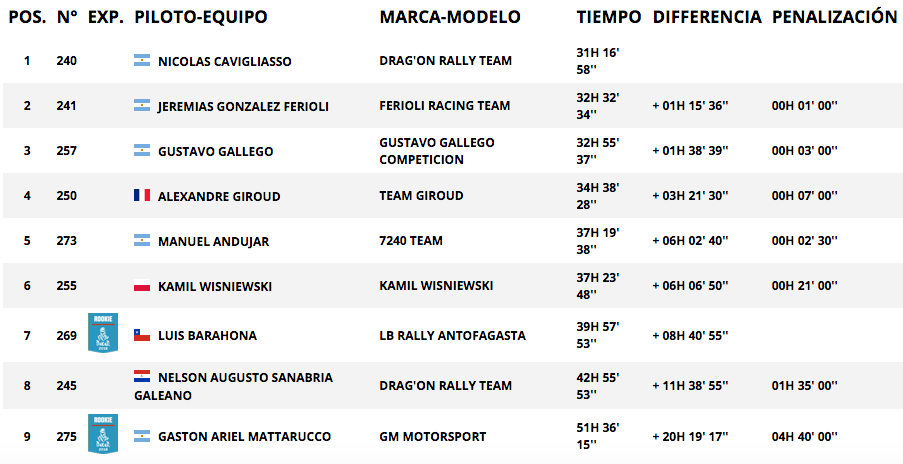The height and width of the screenshot is (464, 903).
Task: Click the TIEMPO column header
Action: (609, 17)
